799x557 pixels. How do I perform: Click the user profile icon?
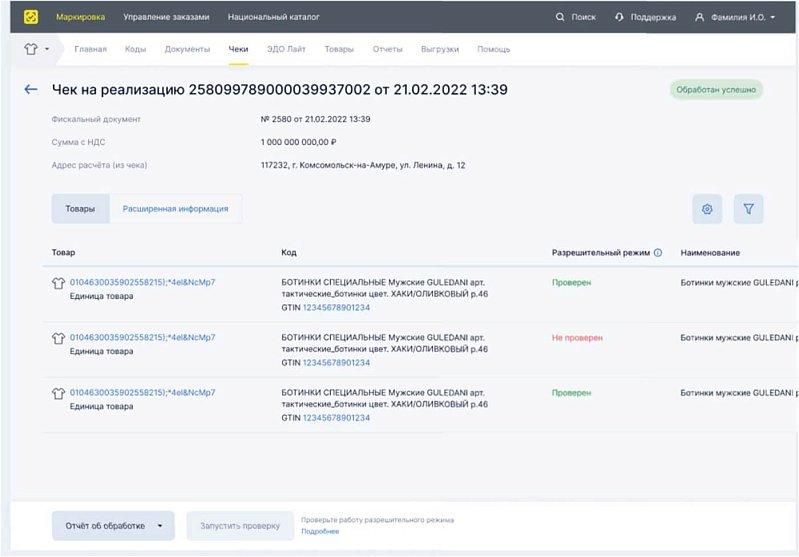(x=700, y=17)
